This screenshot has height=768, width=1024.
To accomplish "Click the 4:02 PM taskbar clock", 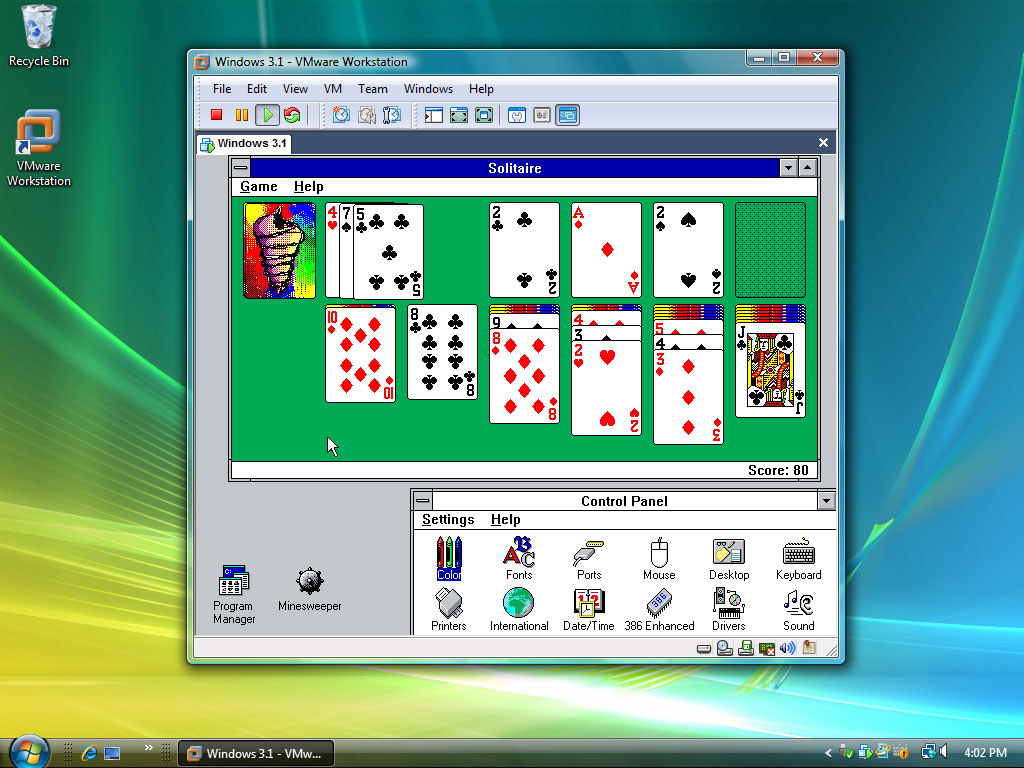I will click(985, 753).
